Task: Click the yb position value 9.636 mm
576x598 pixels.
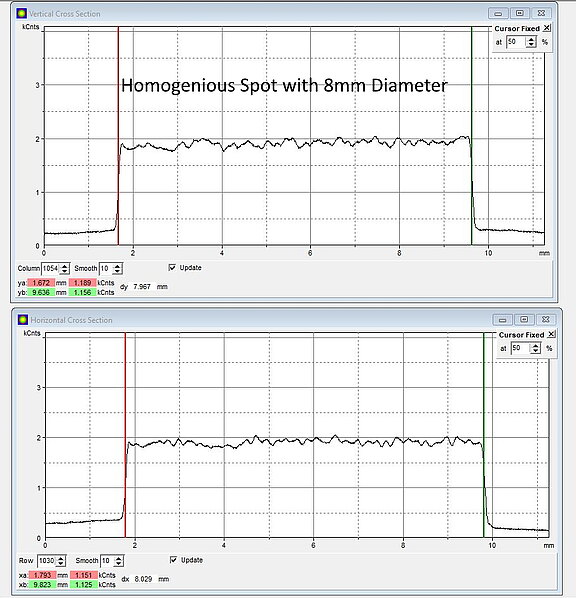Action: (41, 292)
